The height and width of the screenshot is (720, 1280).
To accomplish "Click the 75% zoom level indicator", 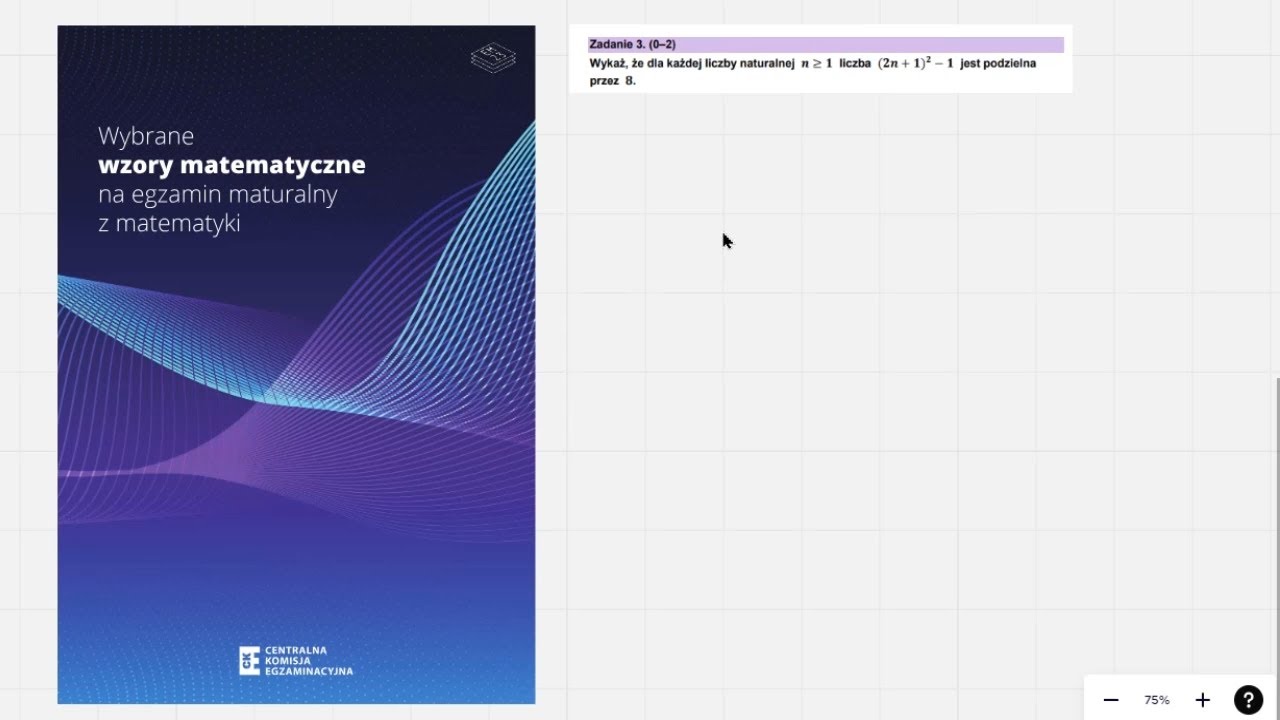I will (1157, 700).
